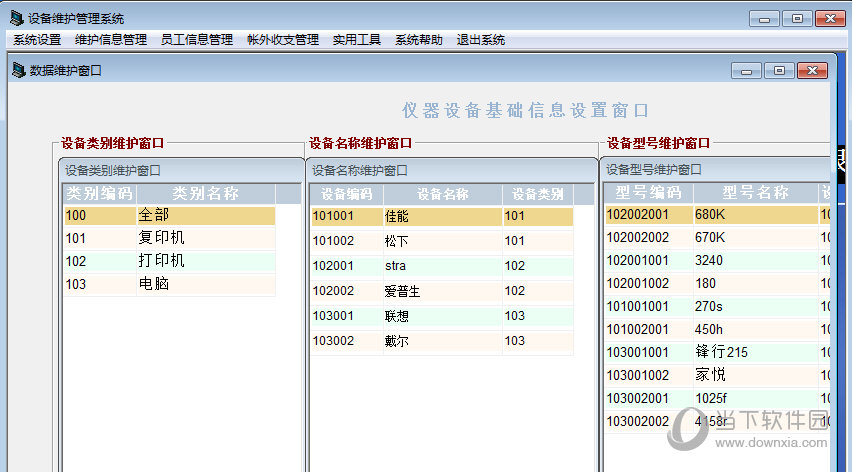Open the 实用工具 menu
The height and width of the screenshot is (472, 852).
tap(356, 40)
